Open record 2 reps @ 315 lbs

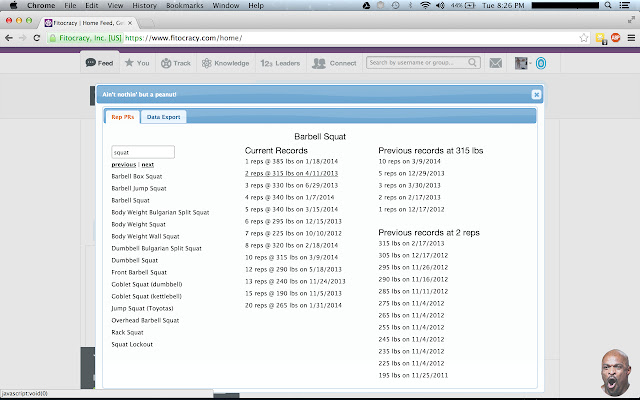291,173
